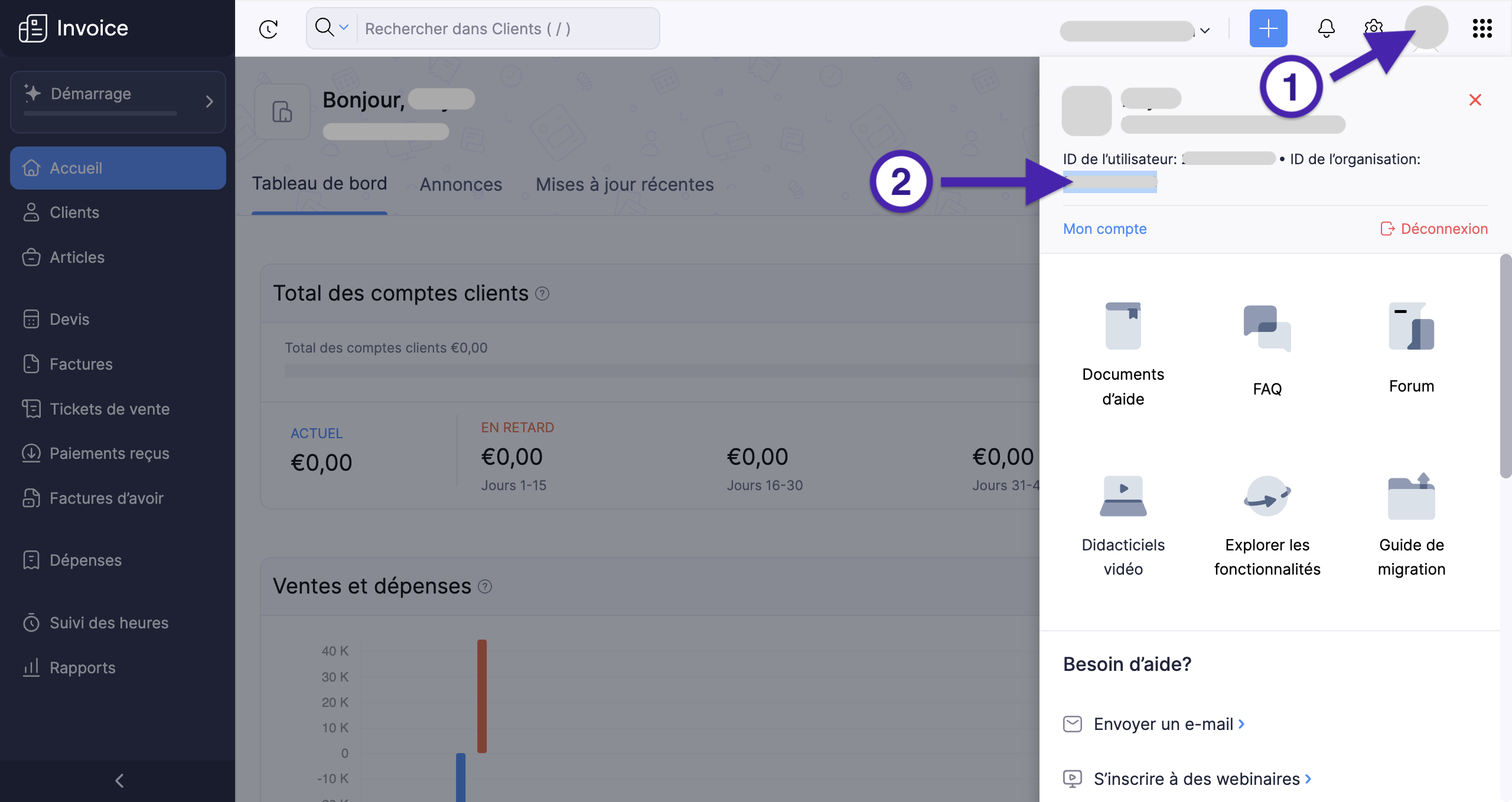This screenshot has height=802, width=1512.
Task: Expand the organisation name dropdown
Action: (1205, 31)
